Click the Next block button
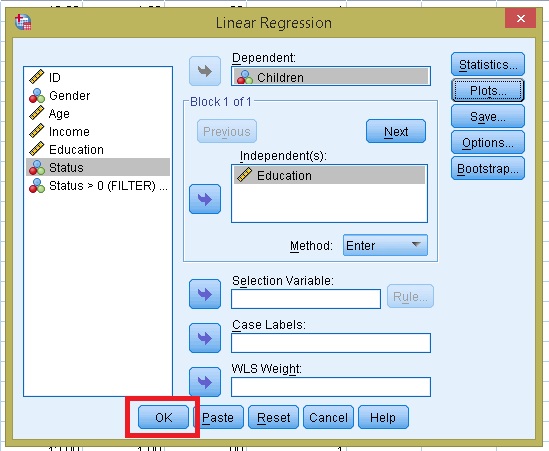Viewport: 549px width, 451px height. [396, 131]
